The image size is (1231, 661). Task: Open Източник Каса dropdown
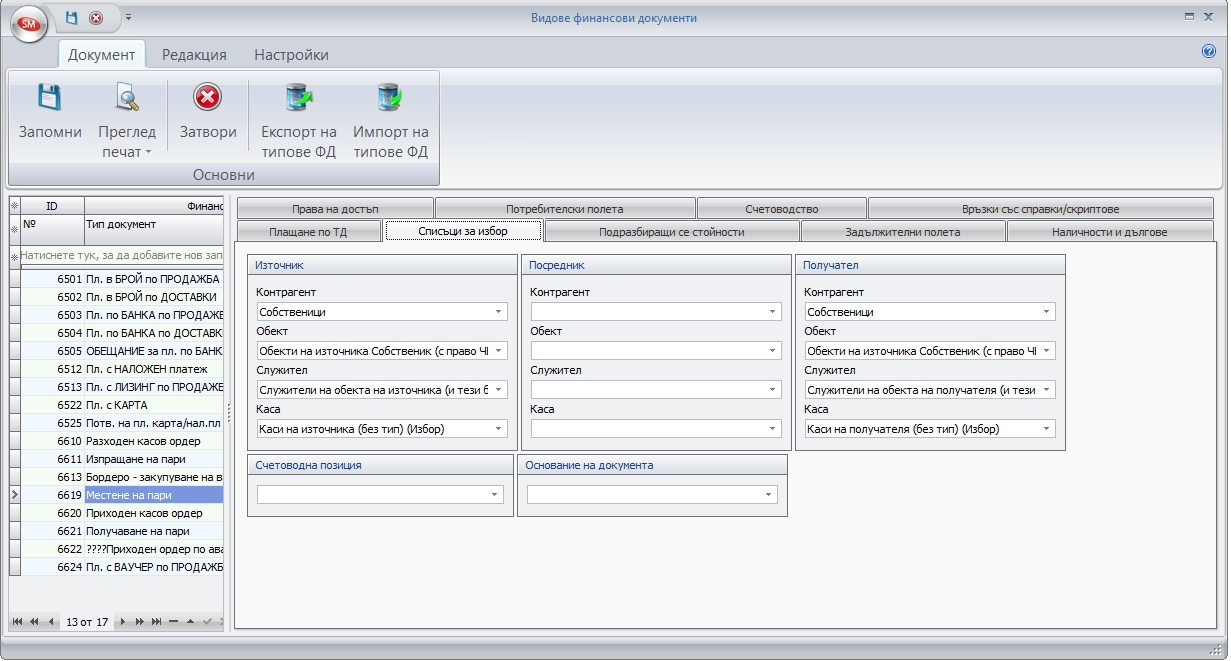497,429
